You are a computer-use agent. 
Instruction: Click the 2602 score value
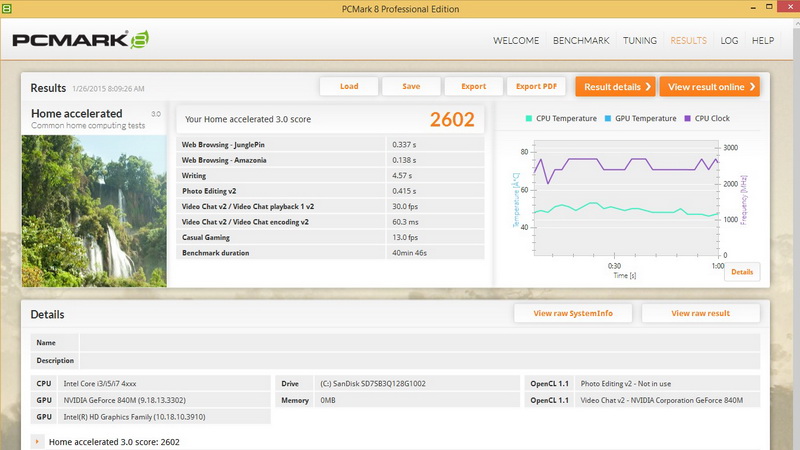tap(452, 119)
